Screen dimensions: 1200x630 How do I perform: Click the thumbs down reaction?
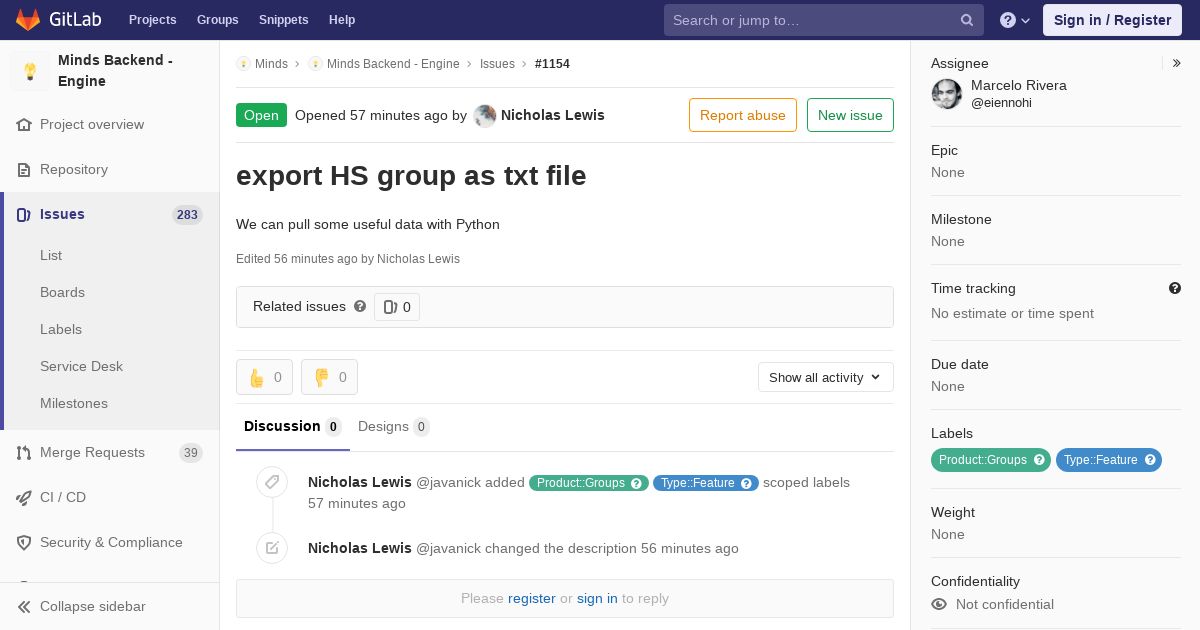click(x=329, y=377)
